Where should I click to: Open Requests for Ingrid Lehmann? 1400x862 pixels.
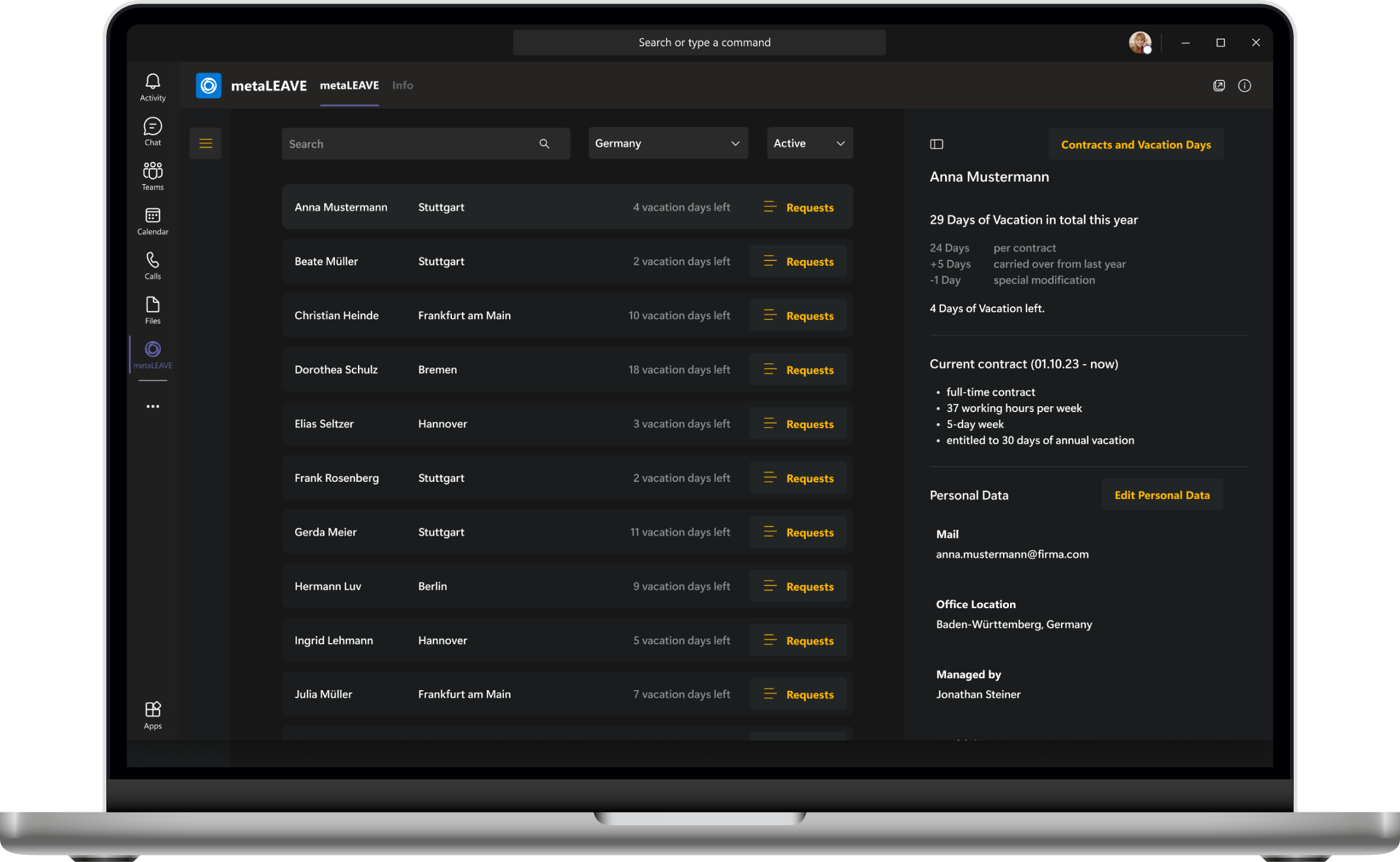[x=798, y=641]
